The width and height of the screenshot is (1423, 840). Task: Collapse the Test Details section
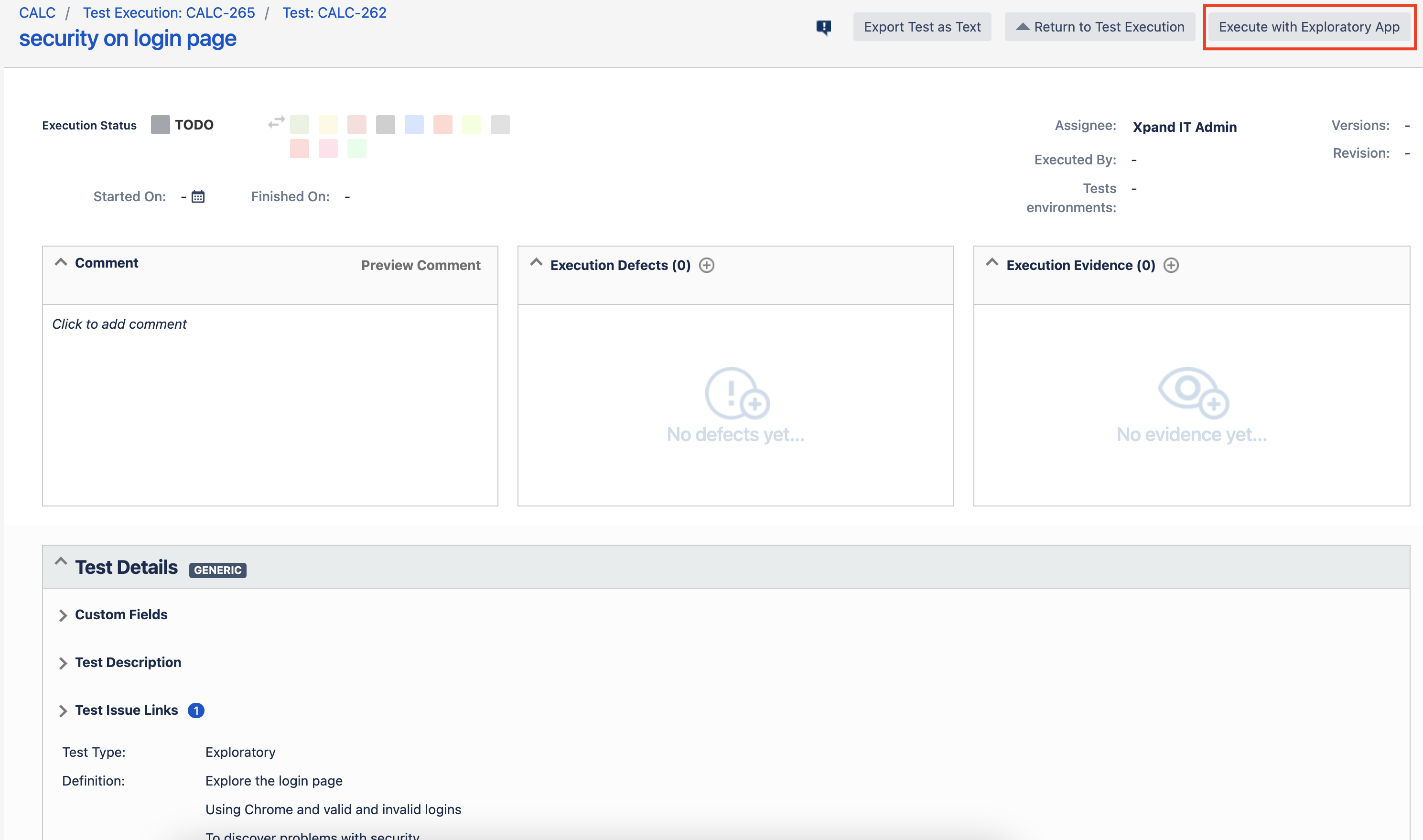point(61,561)
